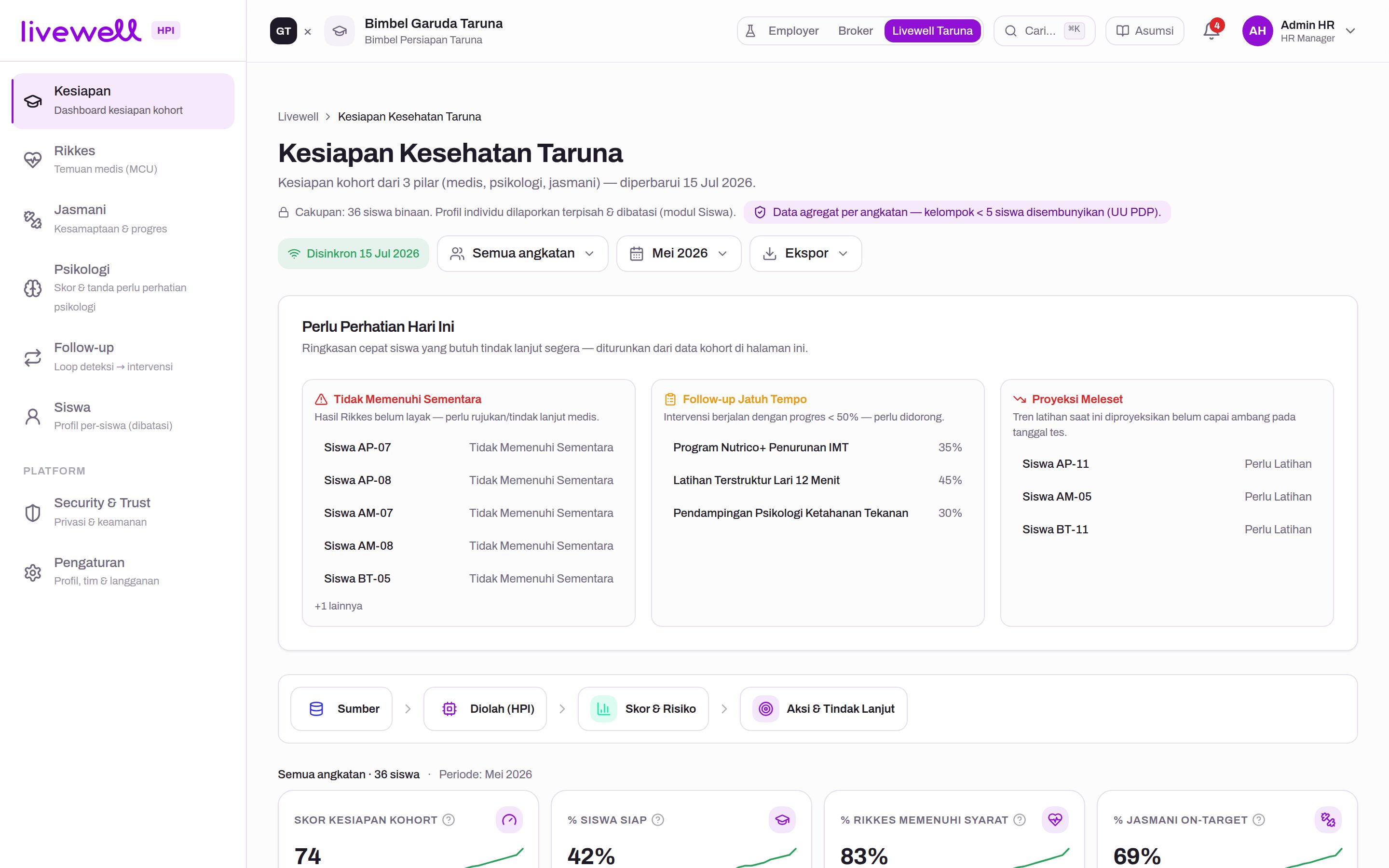Viewport: 1389px width, 868px height.
Task: Click the Psikologi brain sidebar icon
Action: pyautogui.click(x=33, y=288)
